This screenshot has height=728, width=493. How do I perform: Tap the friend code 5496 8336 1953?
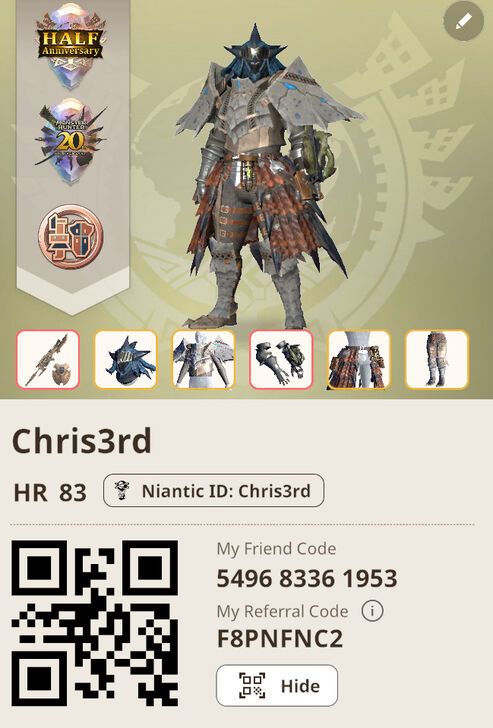pyautogui.click(x=307, y=578)
